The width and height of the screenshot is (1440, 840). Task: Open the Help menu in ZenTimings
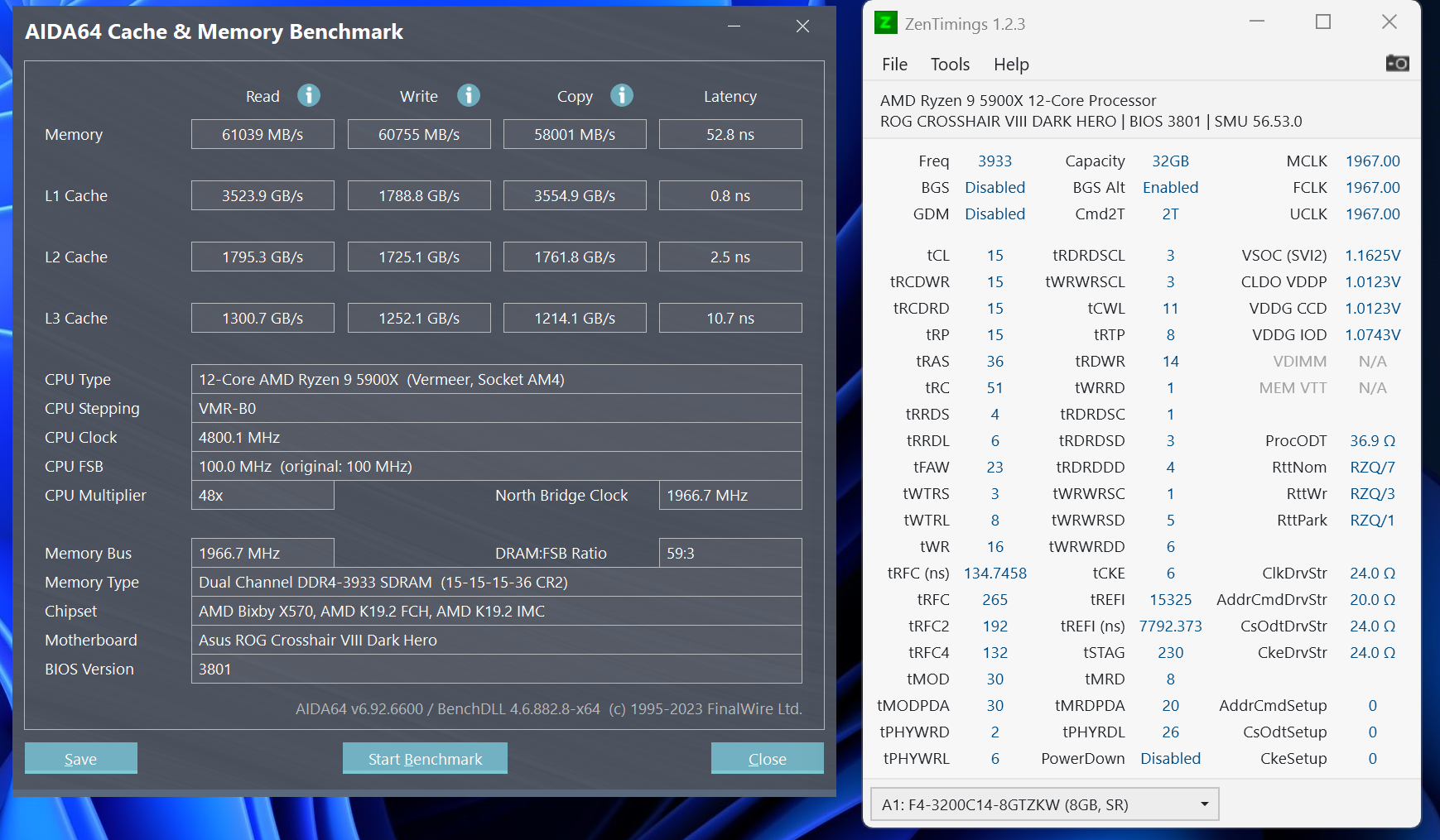[x=1011, y=65]
